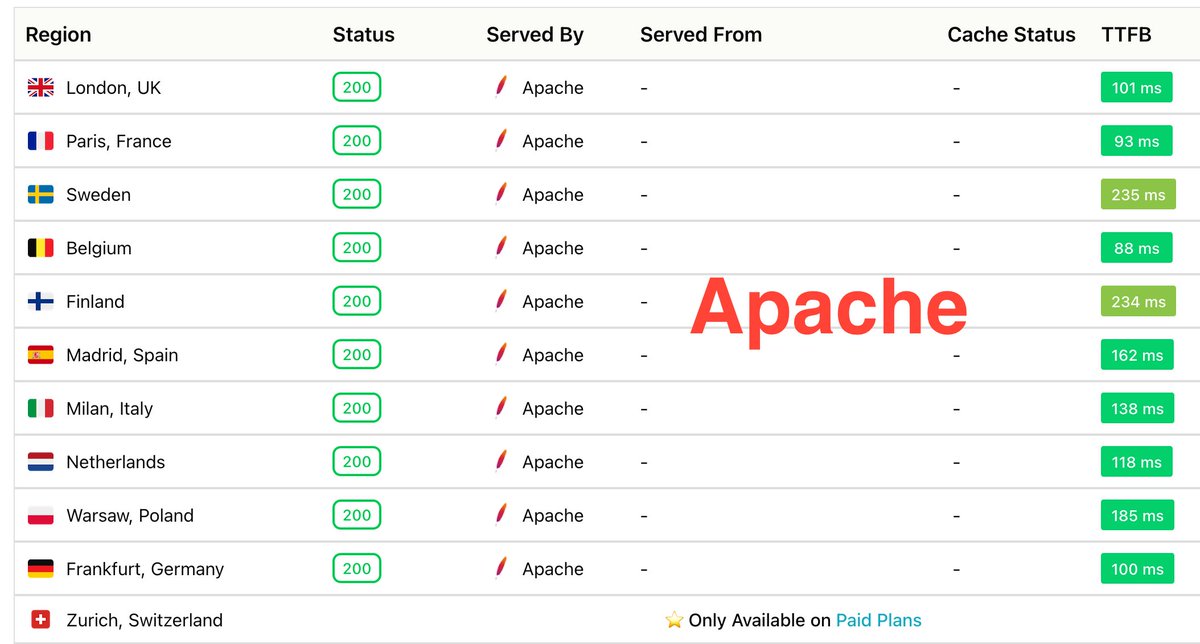Click the Apache feather icon in Warsaw row
Viewport: 1200px width, 644px height.
click(x=501, y=515)
